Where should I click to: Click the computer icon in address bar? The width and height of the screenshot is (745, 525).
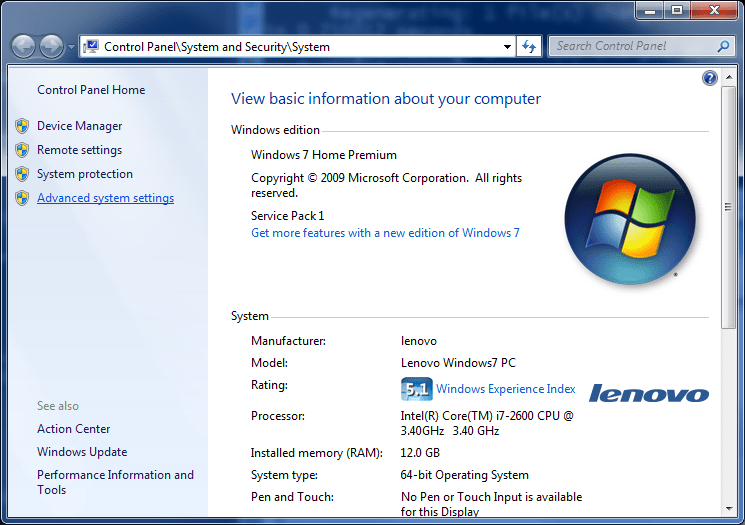click(x=91, y=47)
